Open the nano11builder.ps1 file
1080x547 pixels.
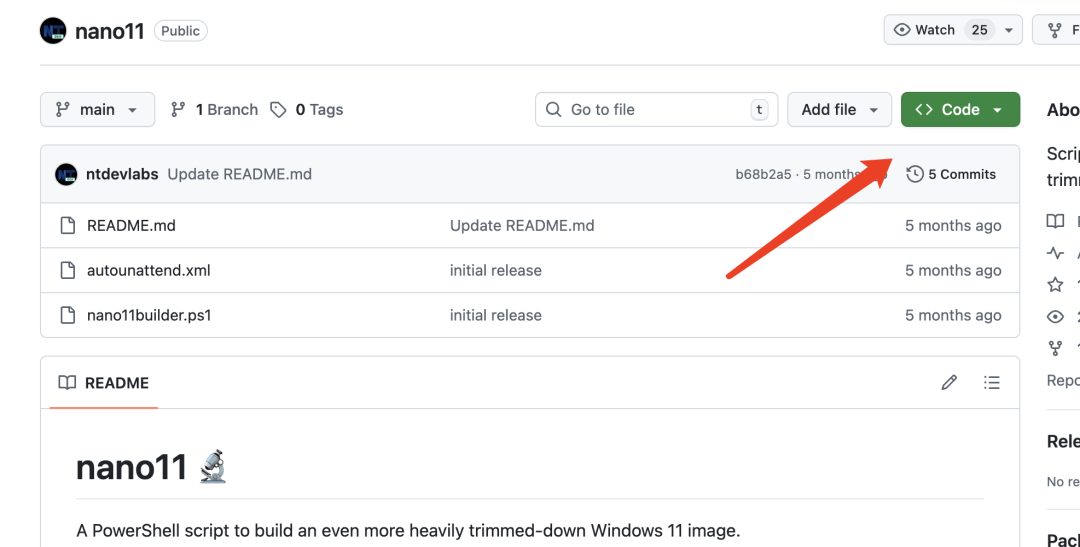tap(149, 315)
